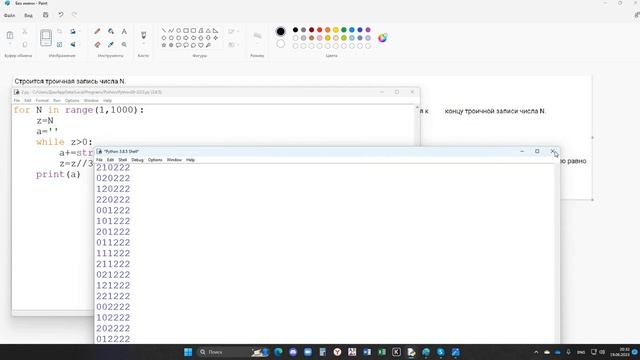This screenshot has height=360, width=640.
Task: Click output line 001222 in the shell
Action: pos(113,211)
